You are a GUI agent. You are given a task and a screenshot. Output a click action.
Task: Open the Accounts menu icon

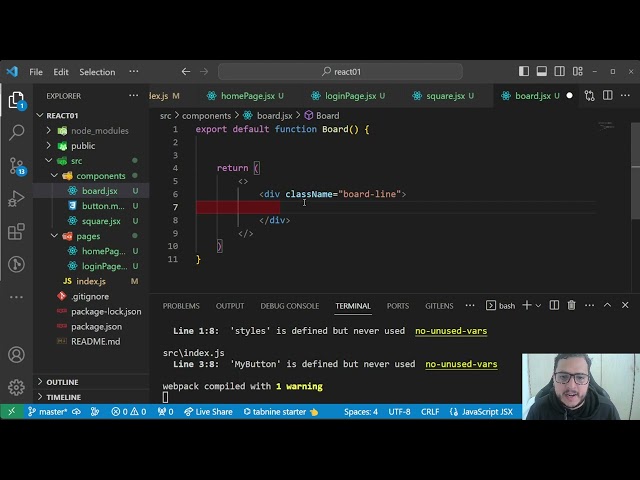click(x=16, y=355)
